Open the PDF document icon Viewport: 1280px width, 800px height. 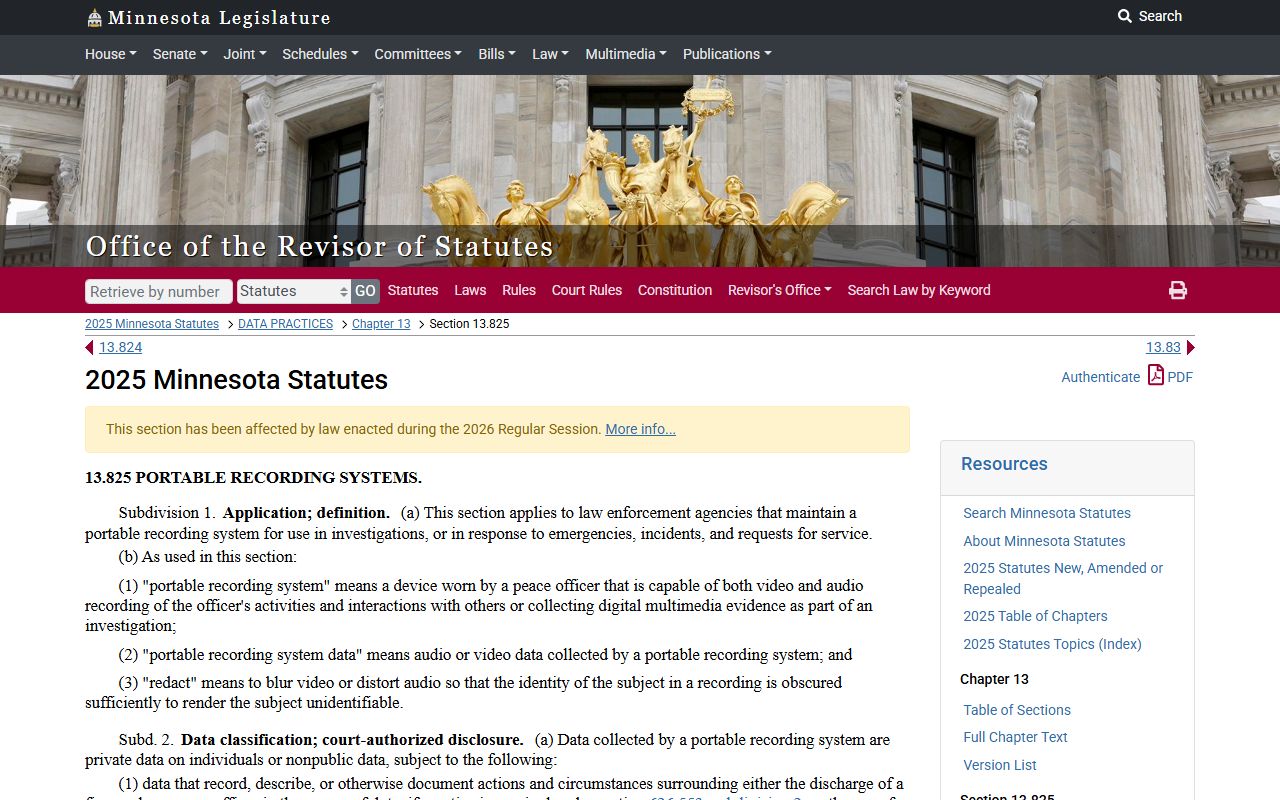[1156, 375]
